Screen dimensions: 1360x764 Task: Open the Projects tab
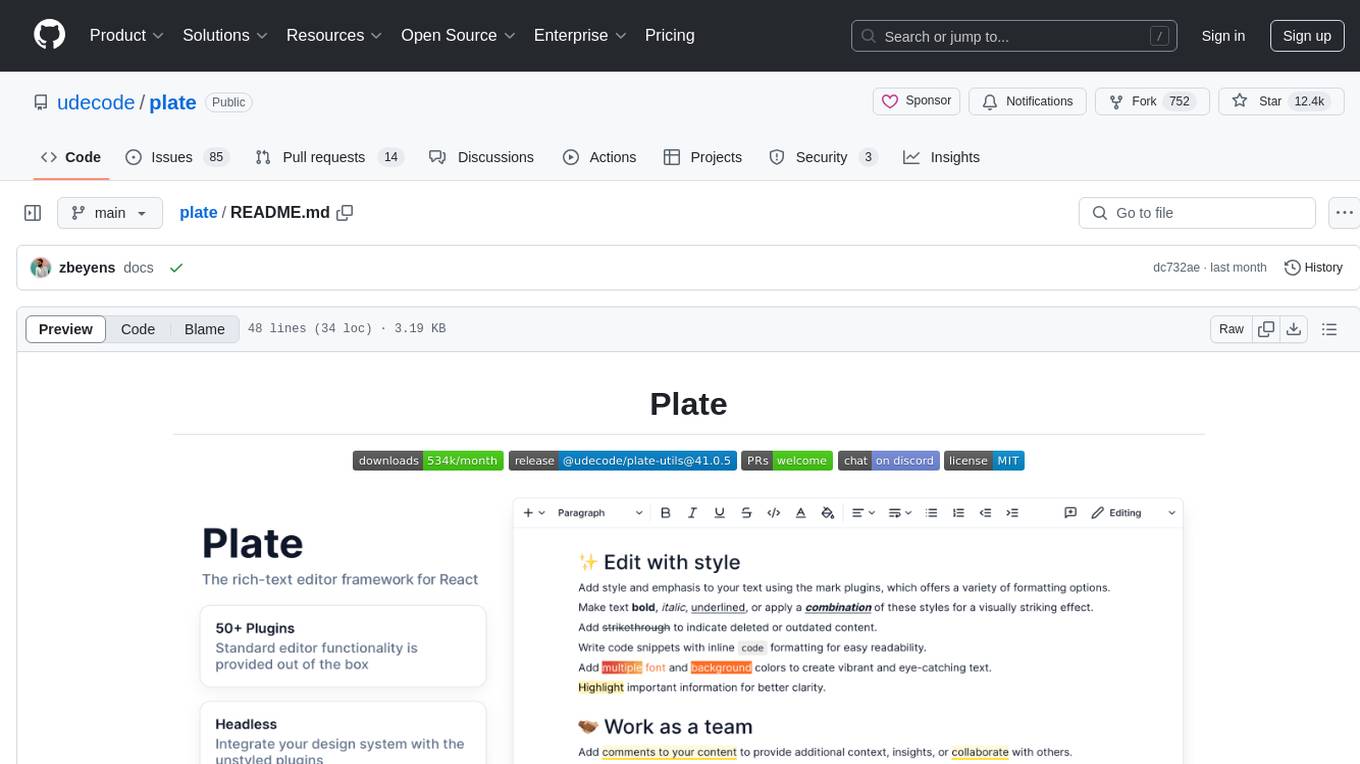703,157
